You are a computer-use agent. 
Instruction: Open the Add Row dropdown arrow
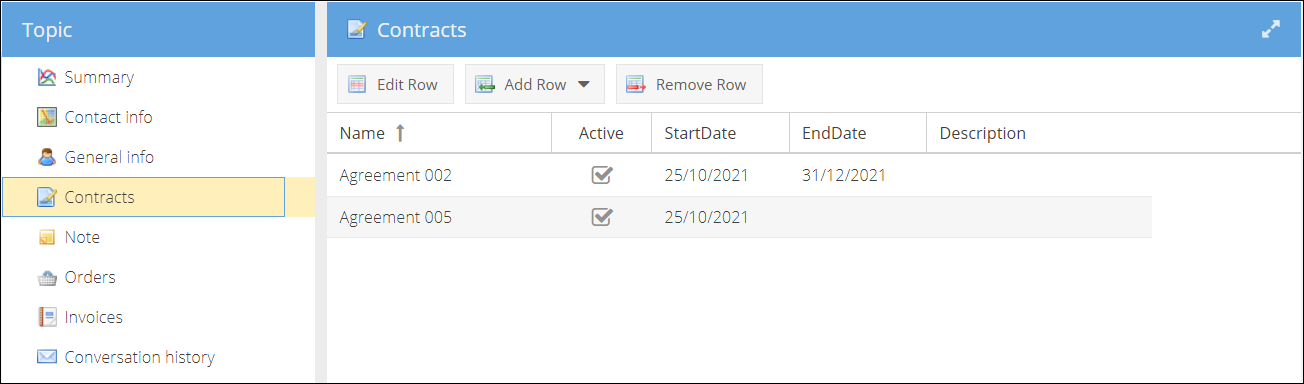pos(584,84)
